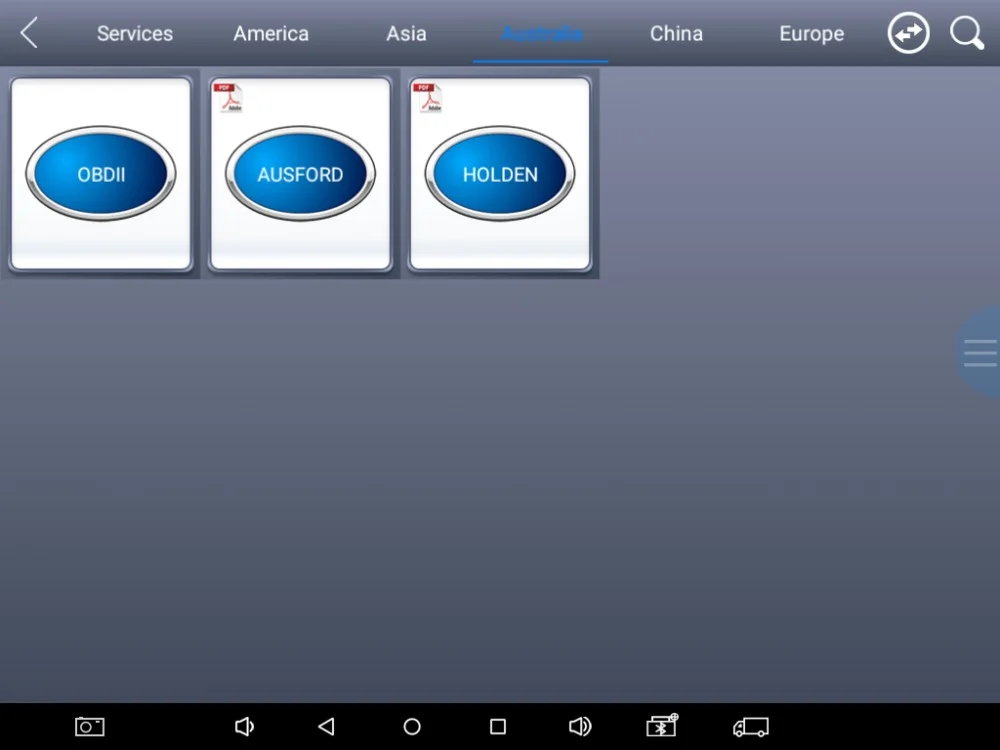Viewport: 1000px width, 750px height.
Task: Open the HOLDEN vehicle tile
Action: click(500, 173)
